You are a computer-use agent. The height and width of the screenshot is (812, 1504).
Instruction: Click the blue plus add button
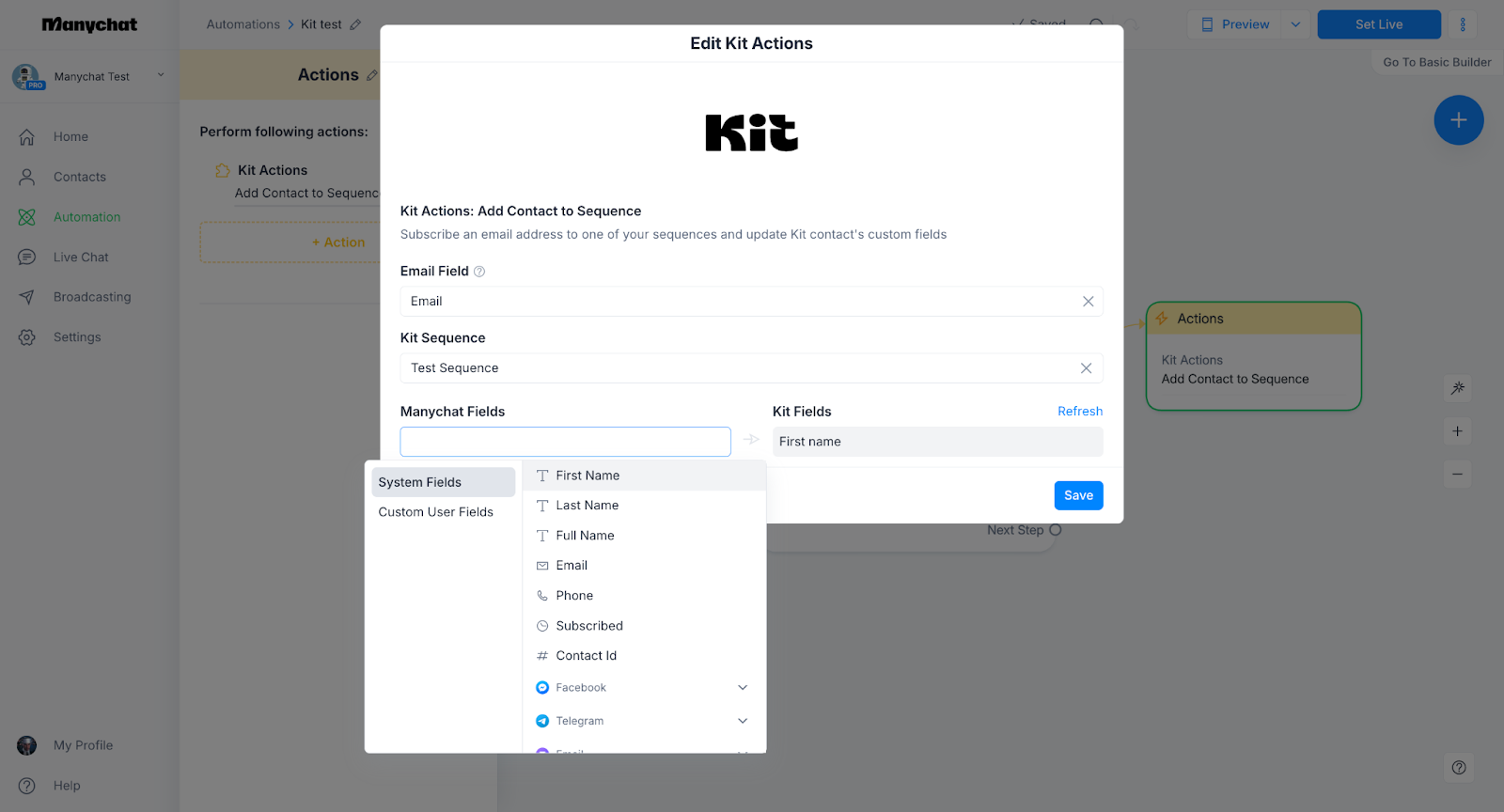tap(1458, 120)
